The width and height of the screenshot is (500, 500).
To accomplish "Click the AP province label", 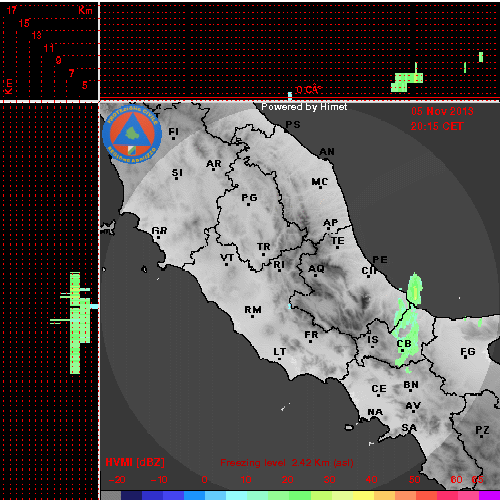I will pos(331,222).
